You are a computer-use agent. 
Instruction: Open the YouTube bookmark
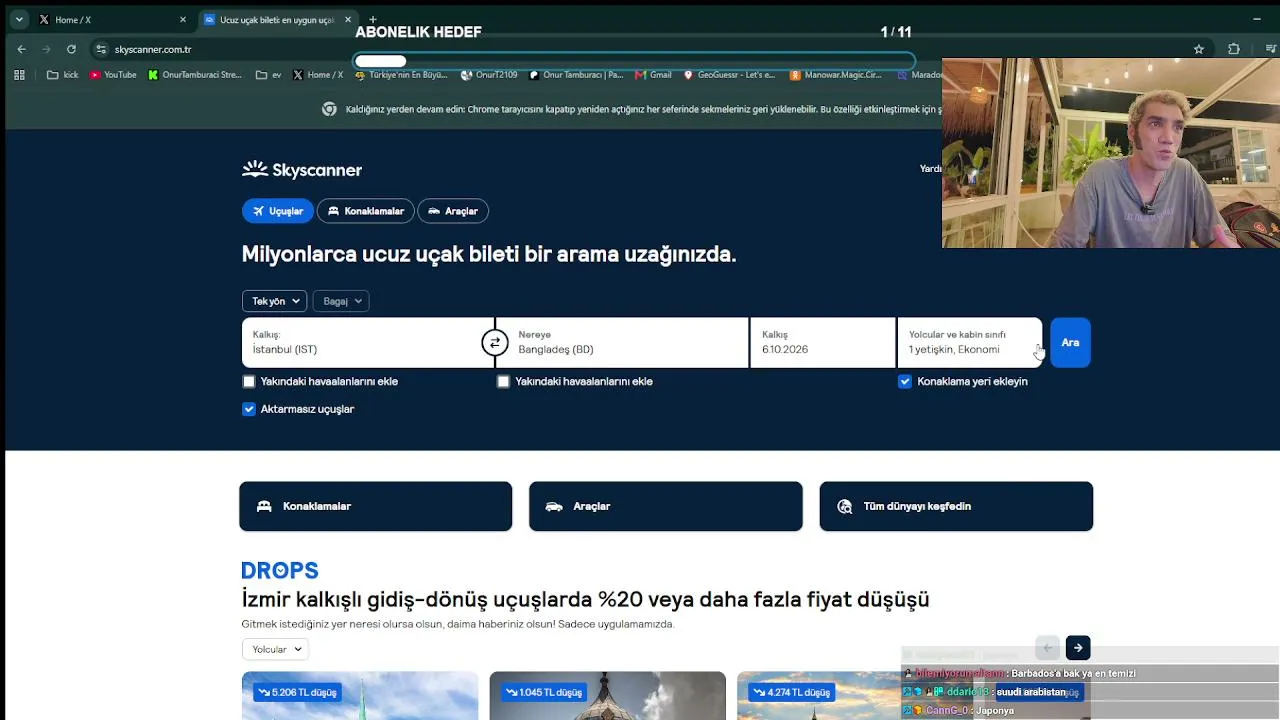coord(113,75)
